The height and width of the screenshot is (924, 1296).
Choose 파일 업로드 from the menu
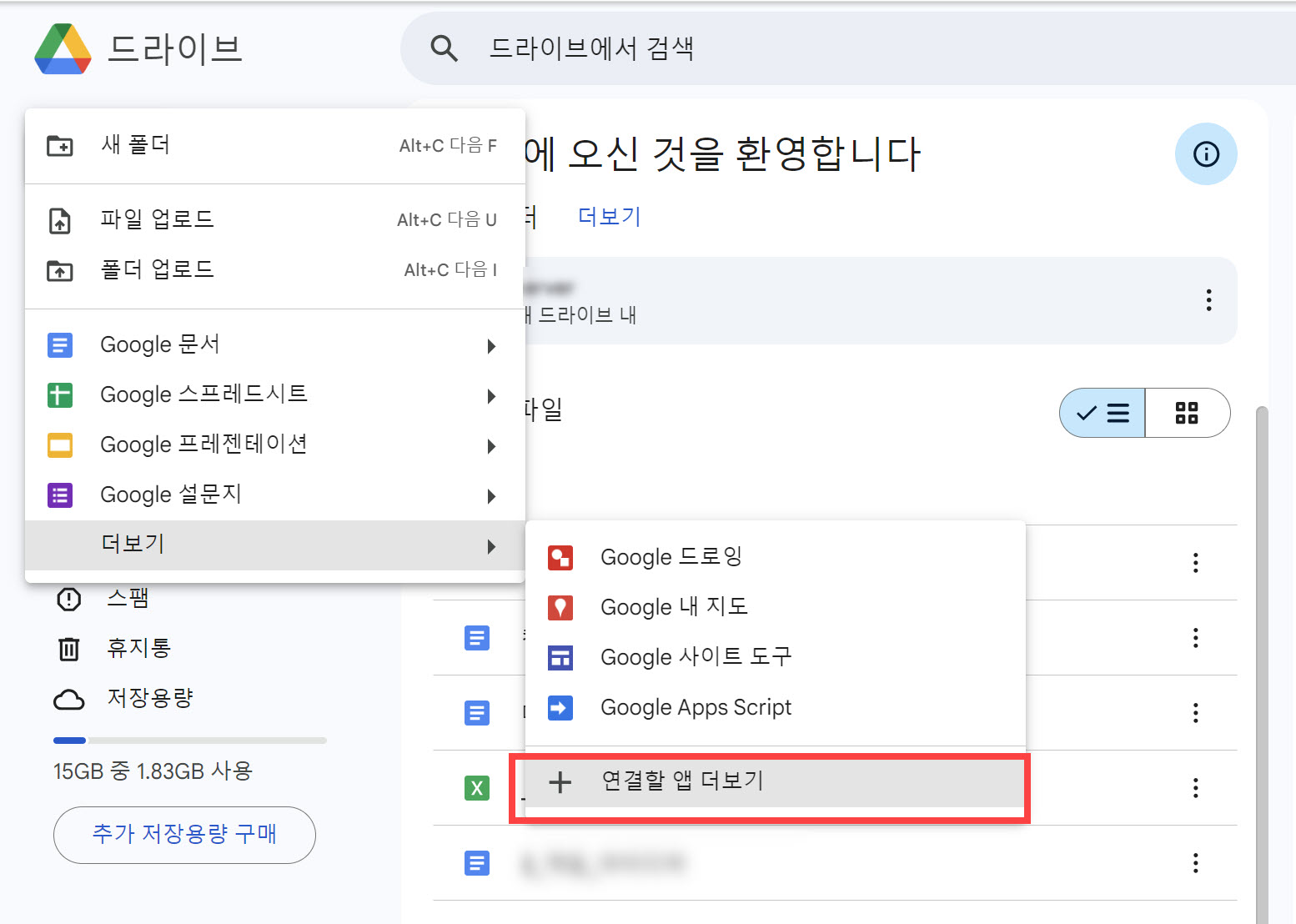coord(275,219)
